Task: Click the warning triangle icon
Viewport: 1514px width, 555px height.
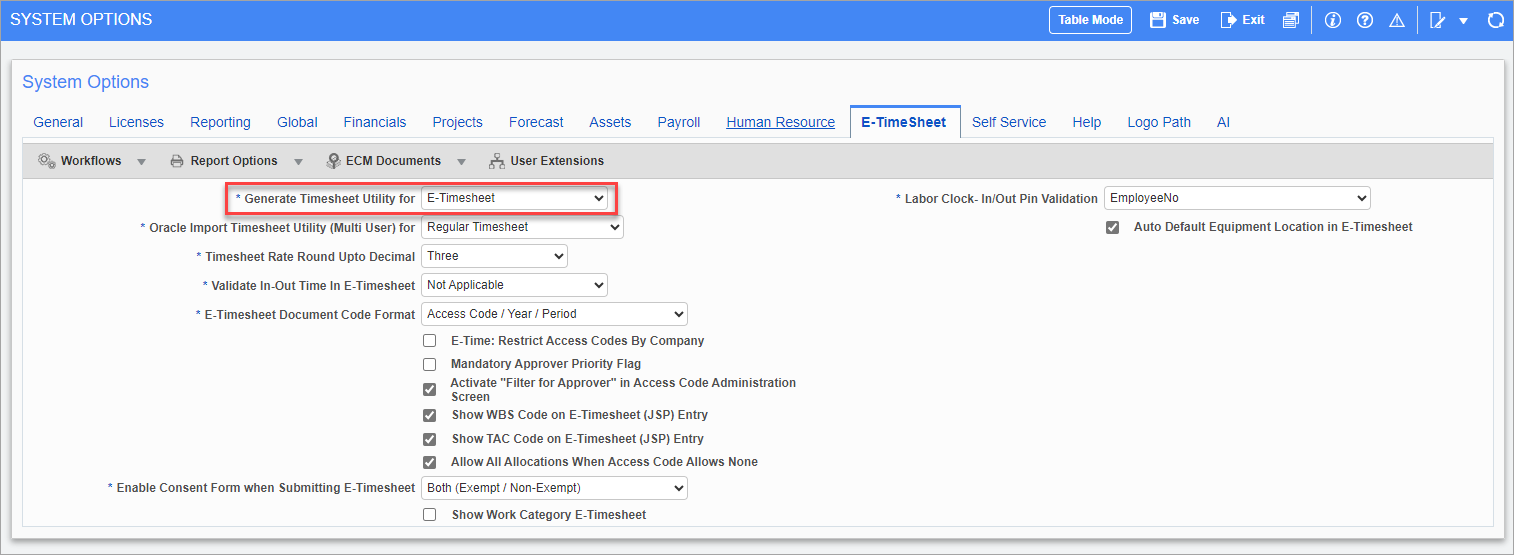Action: (x=1397, y=20)
